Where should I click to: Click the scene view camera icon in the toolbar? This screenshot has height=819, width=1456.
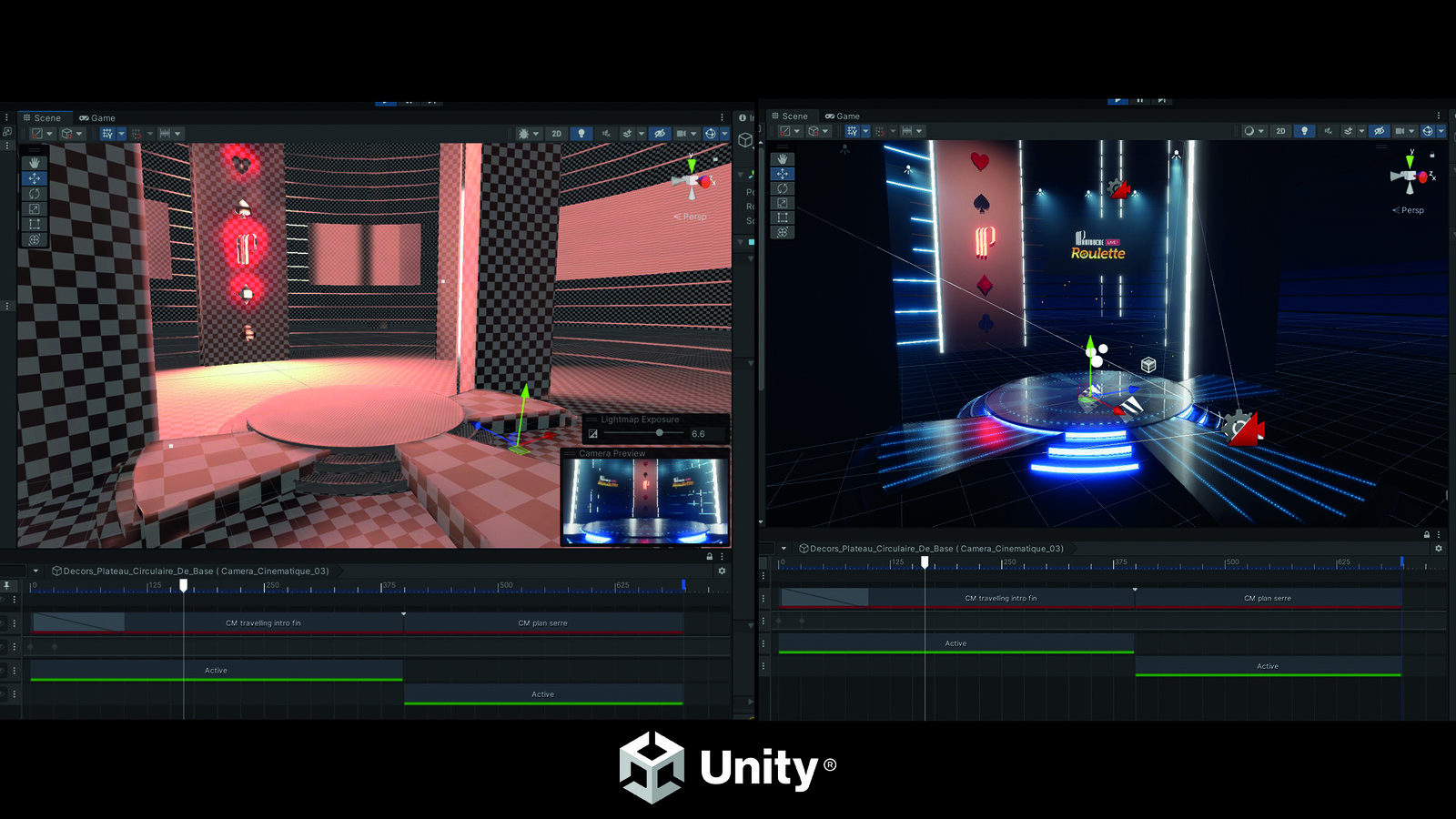coord(682,134)
